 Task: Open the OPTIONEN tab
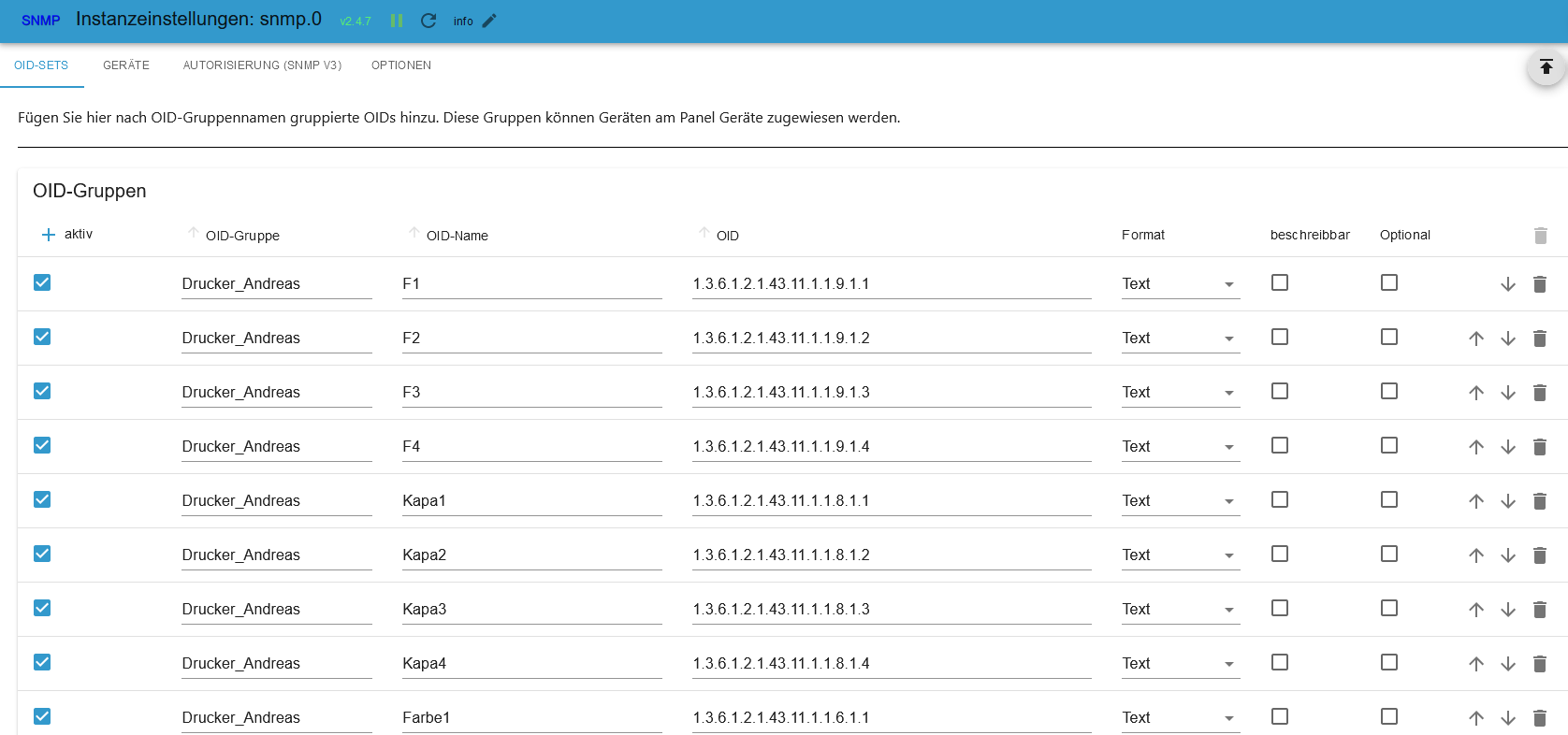(x=401, y=65)
